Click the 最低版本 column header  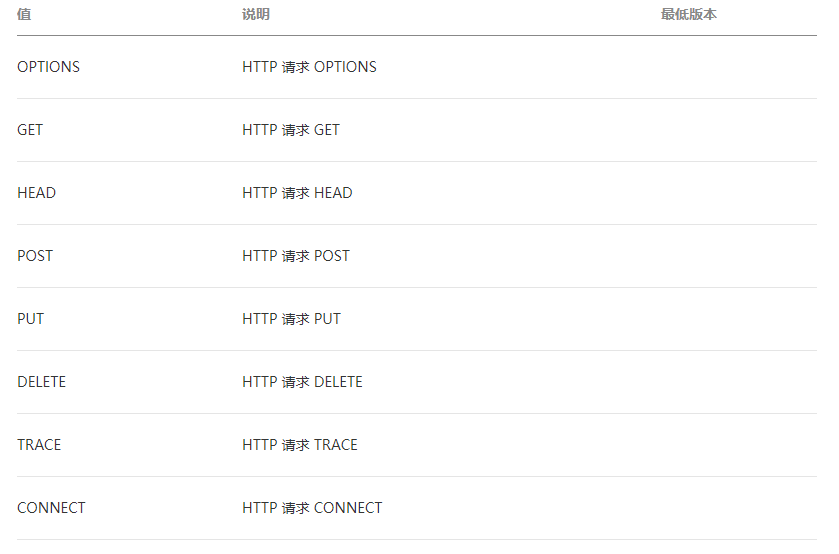tap(689, 14)
